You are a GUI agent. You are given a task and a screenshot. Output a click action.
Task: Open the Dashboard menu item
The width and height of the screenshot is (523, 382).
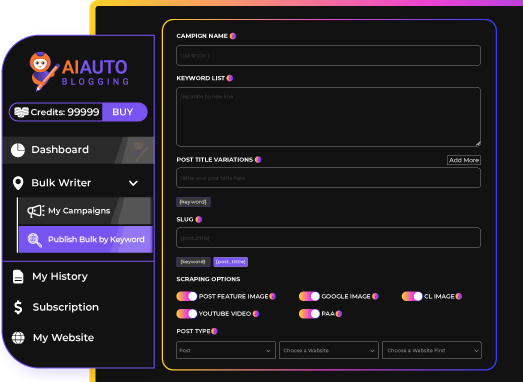78,150
